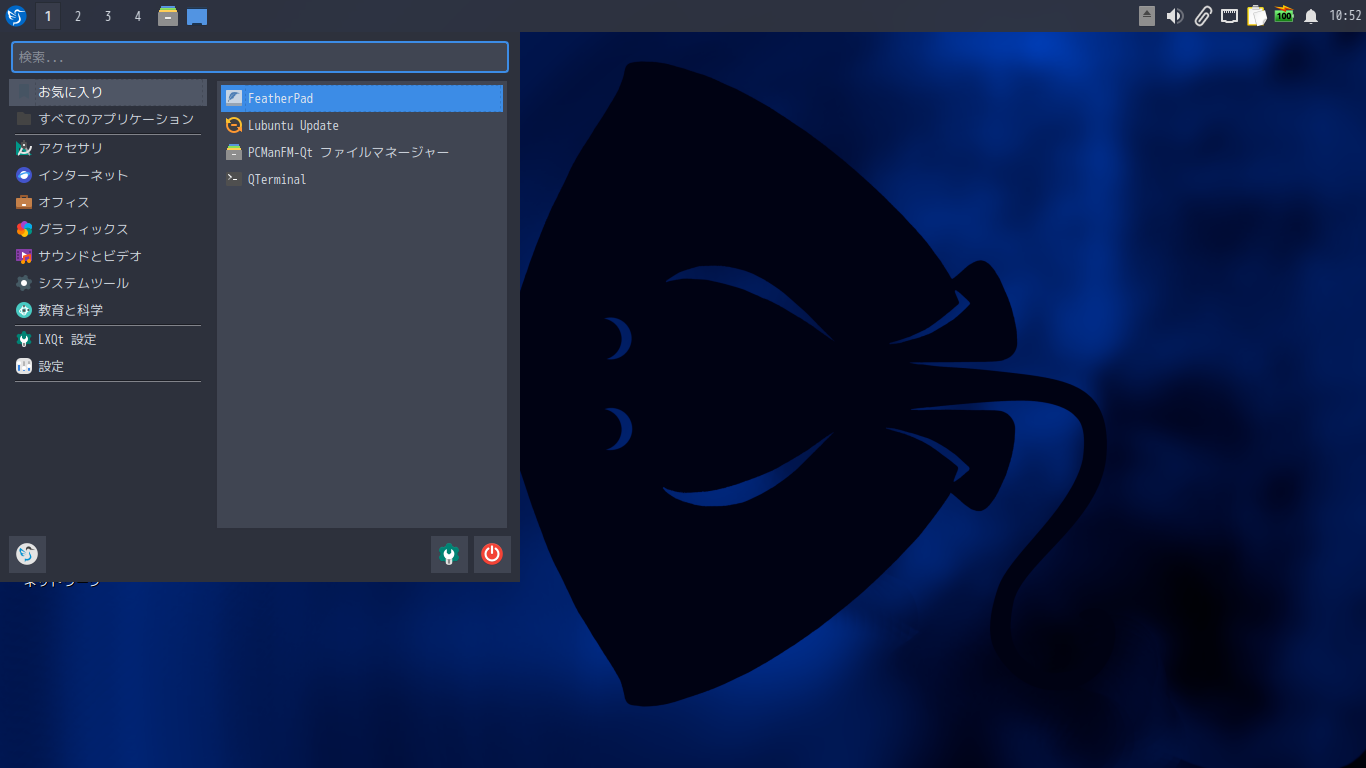Open the システムツール category
This screenshot has height=768, width=1366.
pyautogui.click(x=108, y=283)
